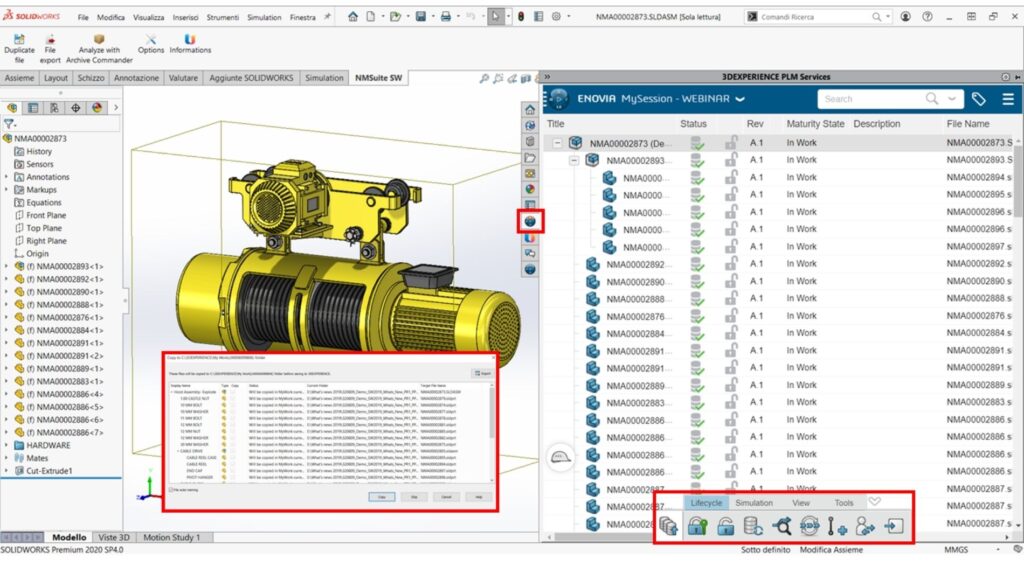This screenshot has height=573, width=1024.
Task: Open the MySession WEBINAR dropdown
Action: click(740, 99)
